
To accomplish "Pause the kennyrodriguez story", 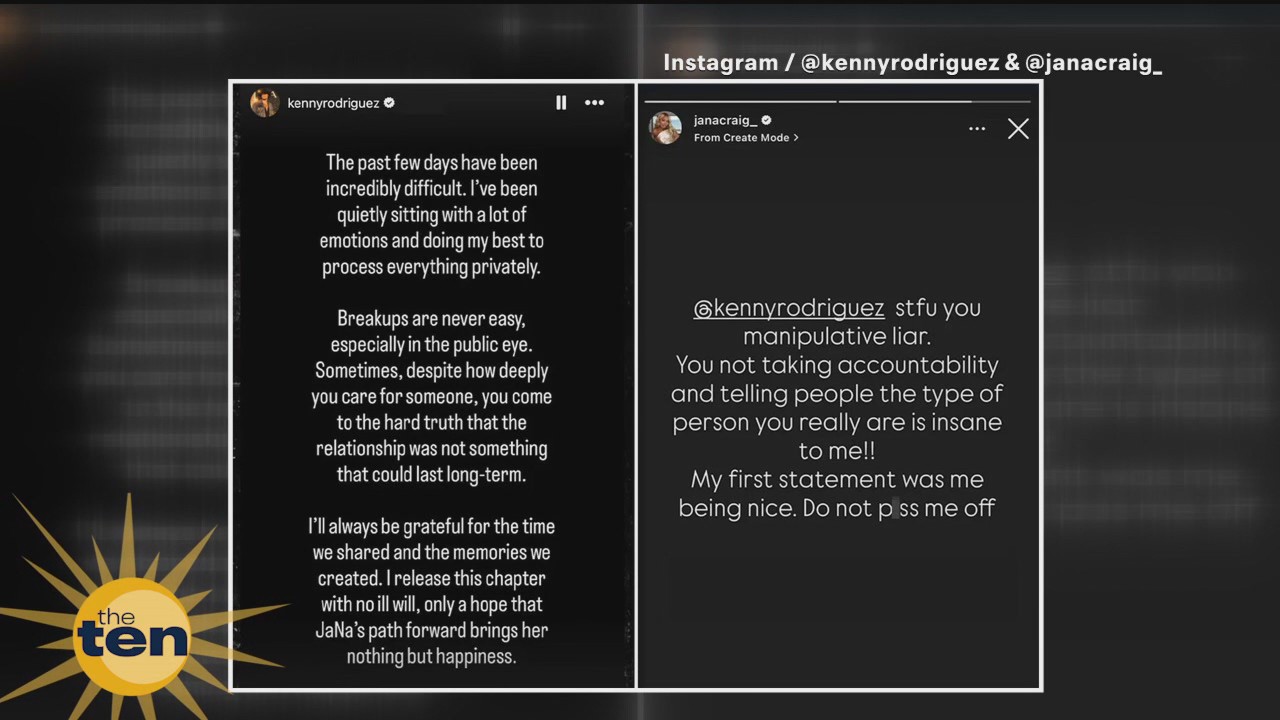I will (561, 103).
